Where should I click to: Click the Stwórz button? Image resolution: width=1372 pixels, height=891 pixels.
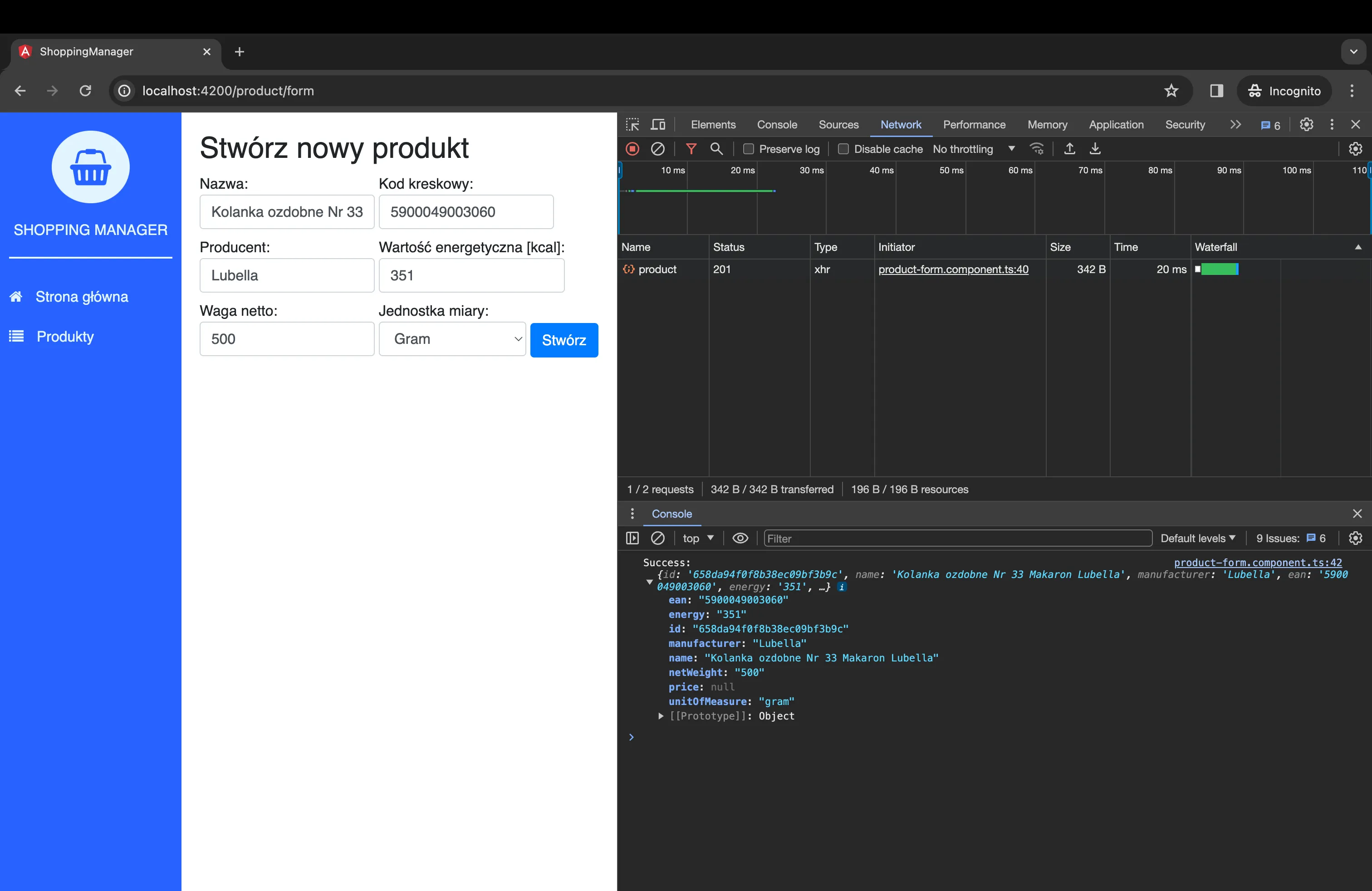564,340
